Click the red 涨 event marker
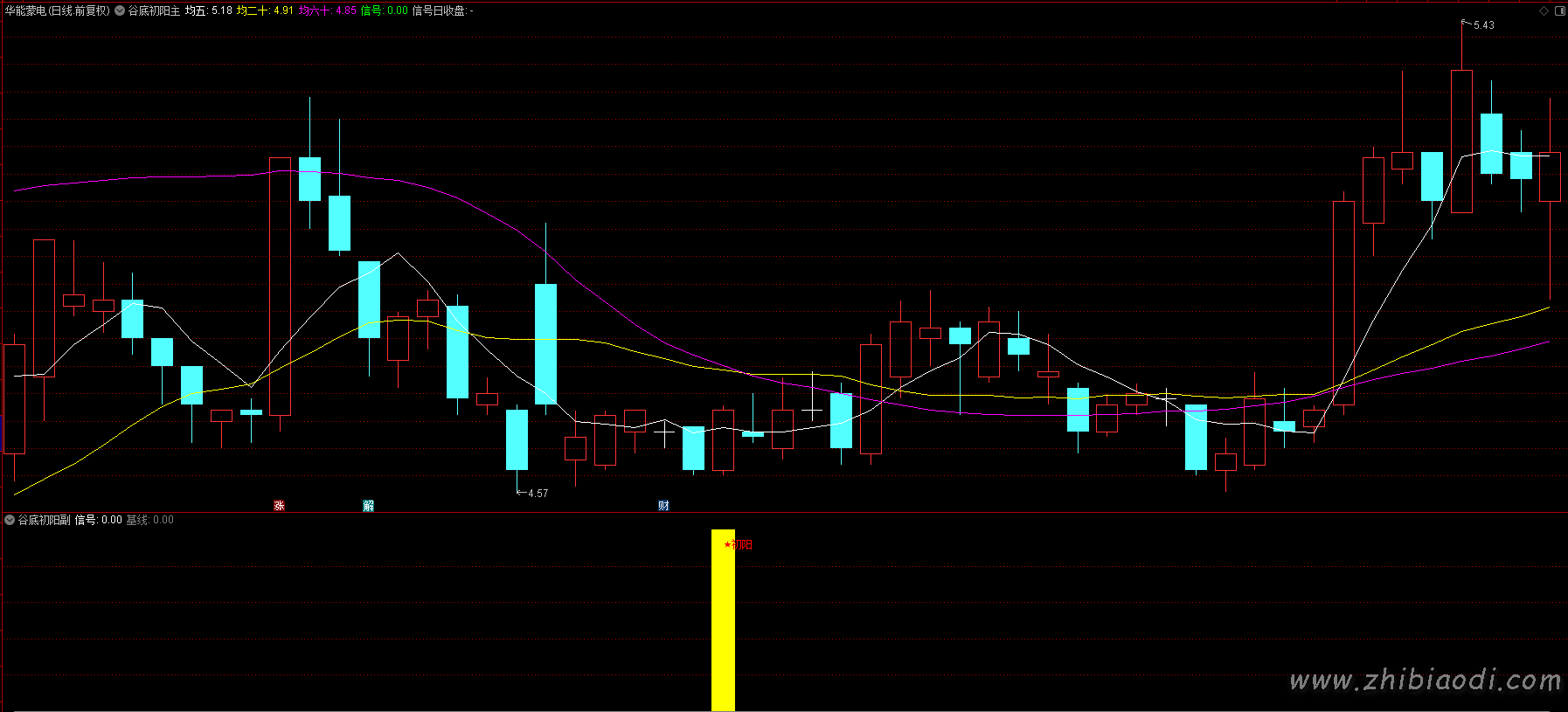The height and width of the screenshot is (712, 1568). (279, 506)
